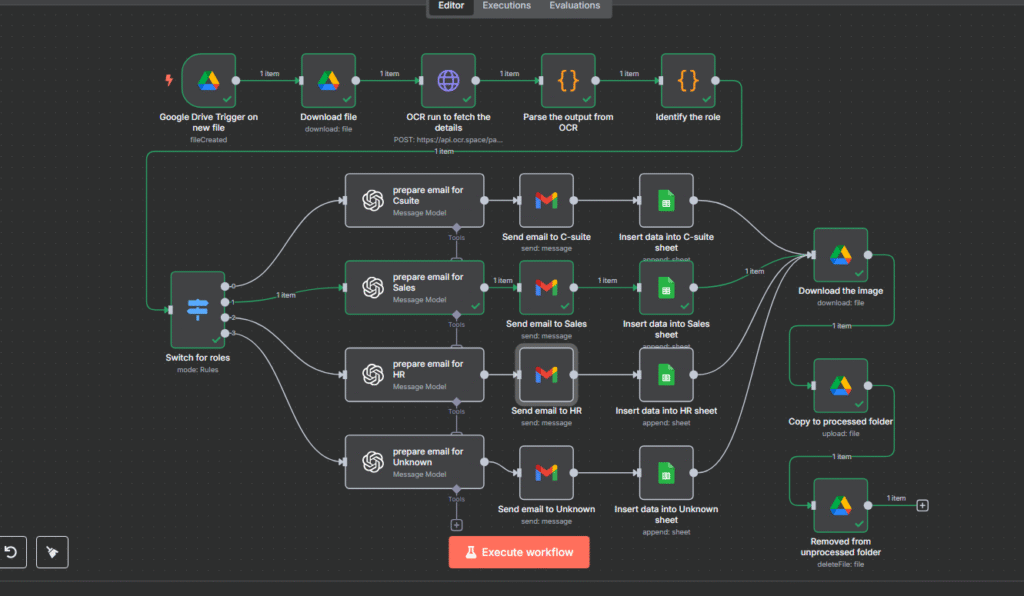Open the Send email to HR node
This screenshot has height=596, width=1024.
tap(546, 374)
